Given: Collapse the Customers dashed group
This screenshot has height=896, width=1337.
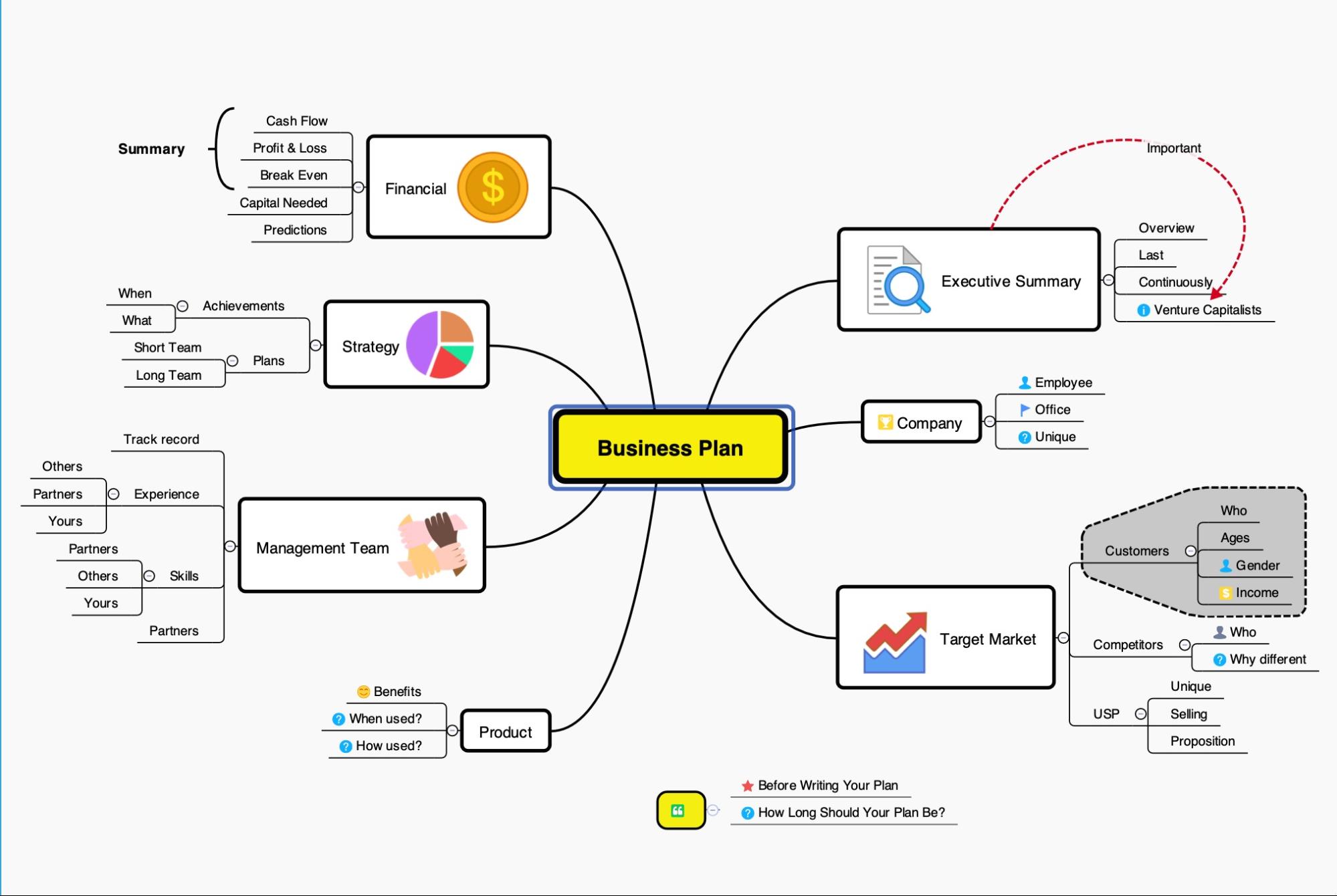Looking at the screenshot, I should [1175, 552].
